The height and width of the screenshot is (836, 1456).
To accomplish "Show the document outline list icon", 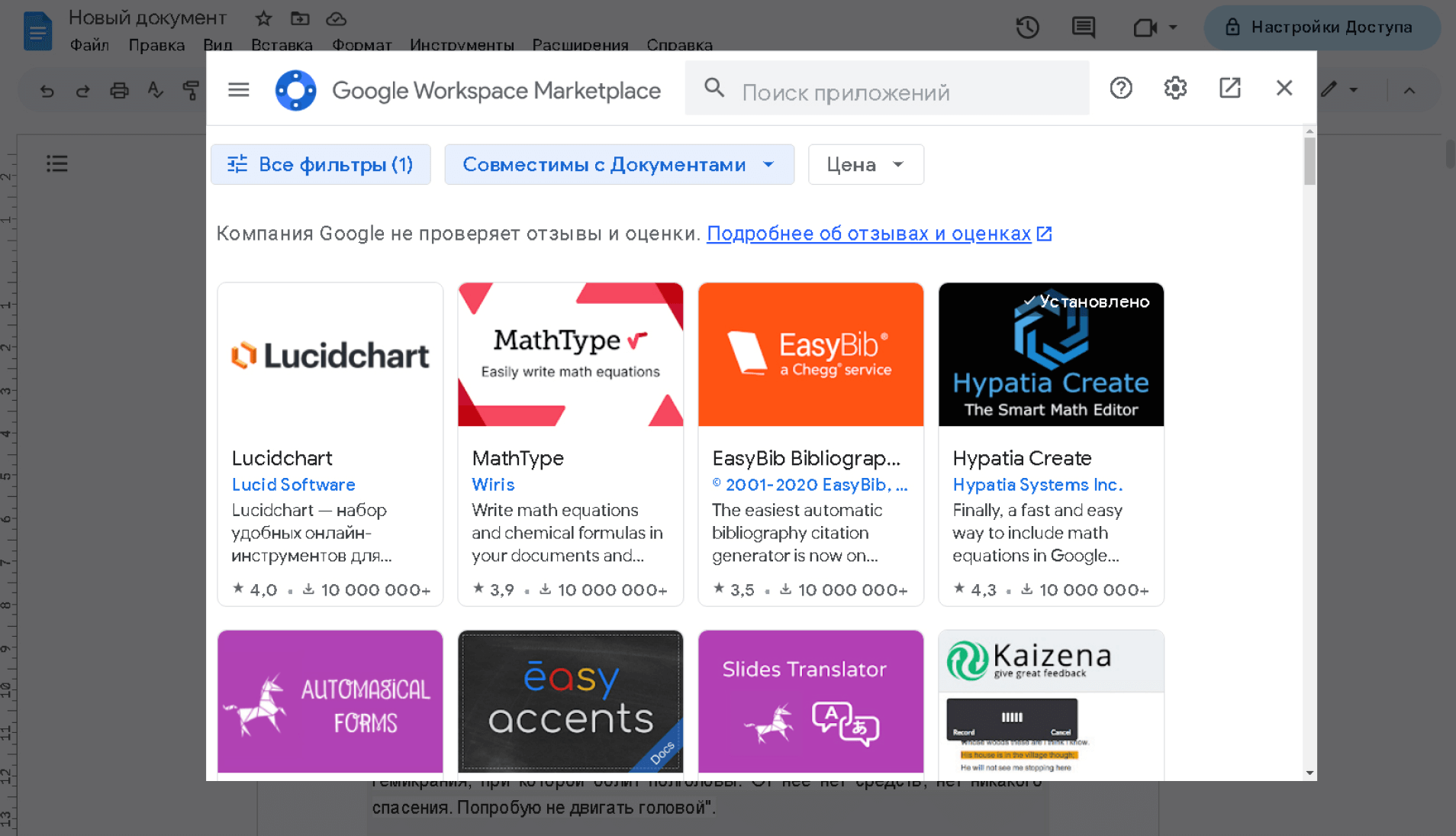I will (x=57, y=163).
